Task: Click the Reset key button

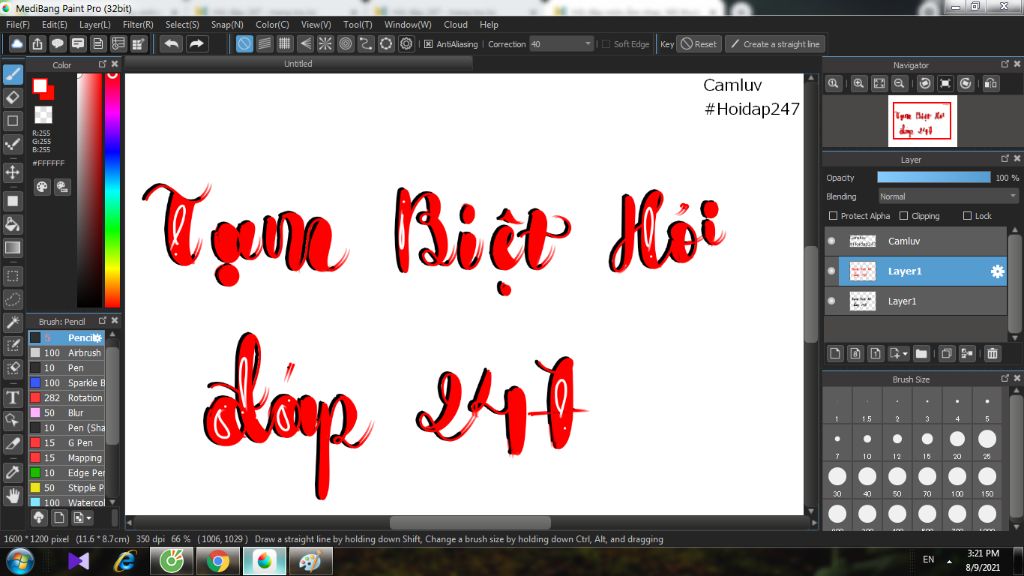Action: [x=699, y=44]
